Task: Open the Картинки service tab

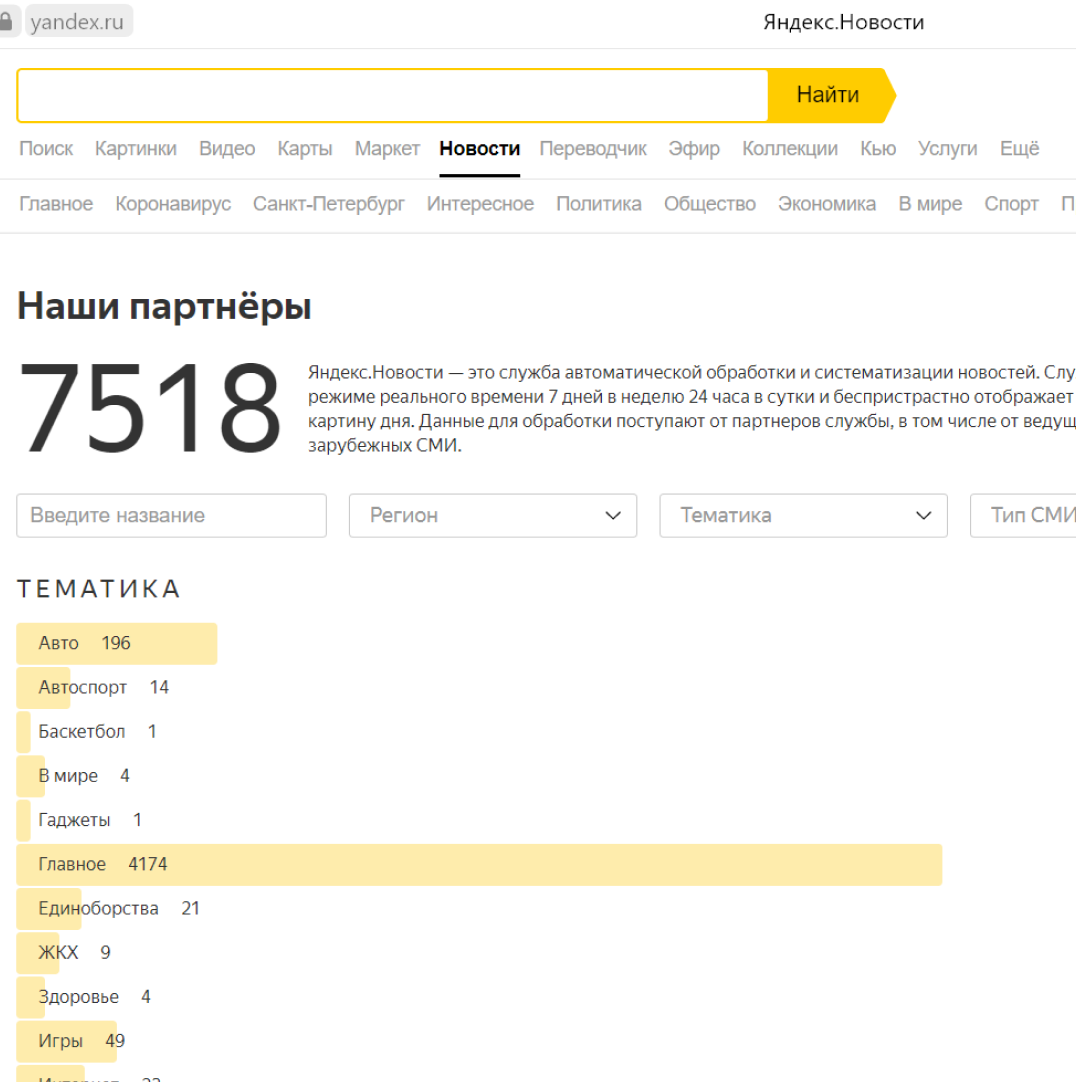Action: [136, 148]
